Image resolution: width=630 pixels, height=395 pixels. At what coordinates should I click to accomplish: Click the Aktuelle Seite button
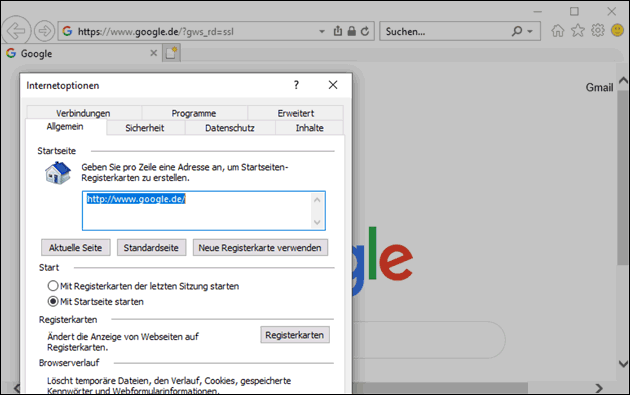76,248
